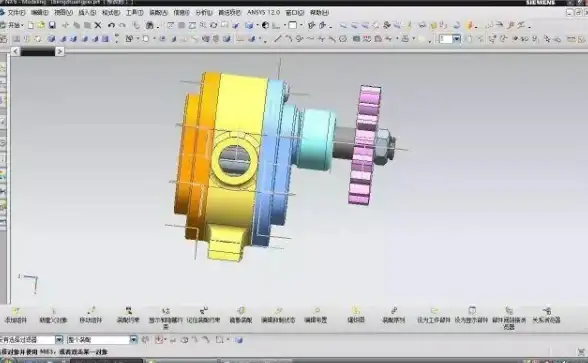Click the Move Component (移动组件) icon
Viewport: 588px width, 363px height.
91,315
